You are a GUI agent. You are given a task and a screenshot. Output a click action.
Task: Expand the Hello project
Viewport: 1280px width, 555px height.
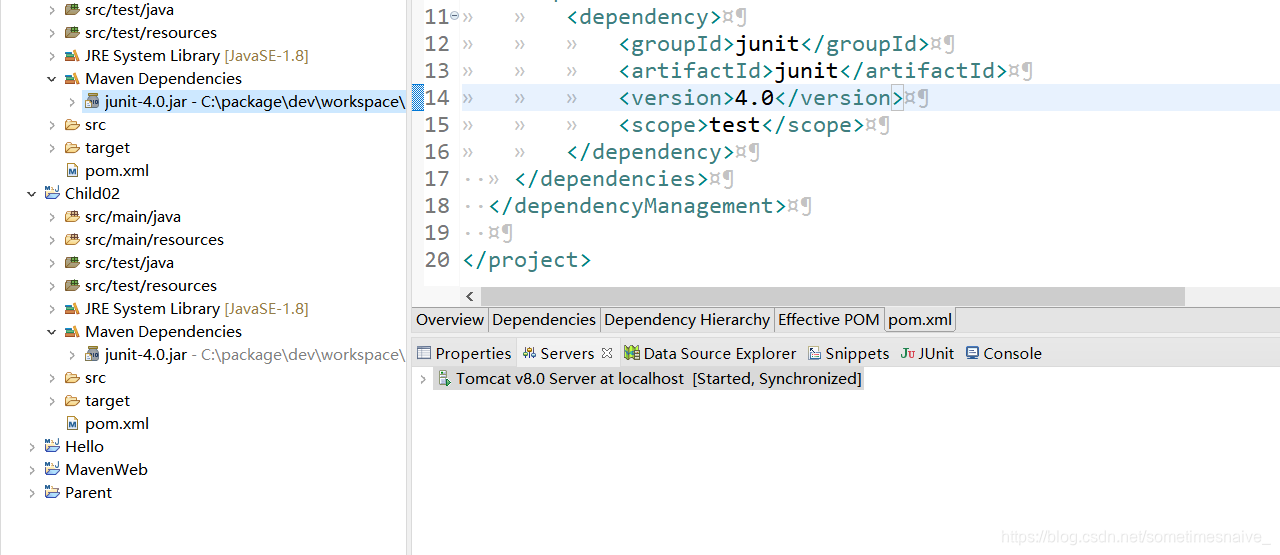point(32,446)
